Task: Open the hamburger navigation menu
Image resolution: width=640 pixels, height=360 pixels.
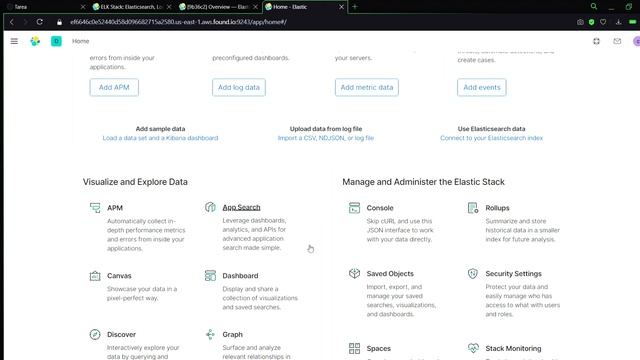Action: click(14, 41)
